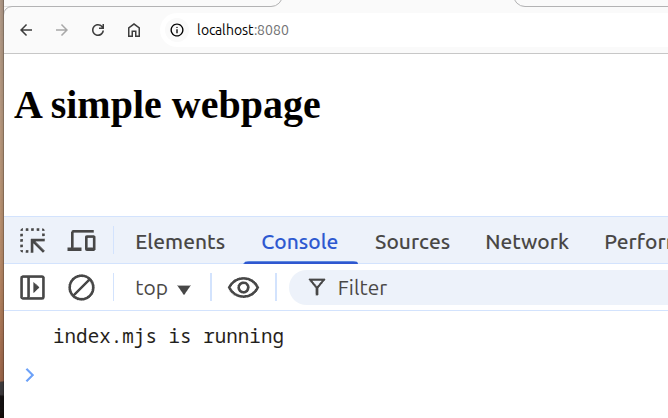The width and height of the screenshot is (668, 418).
Task: Reload the localhost page
Action: [x=98, y=30]
